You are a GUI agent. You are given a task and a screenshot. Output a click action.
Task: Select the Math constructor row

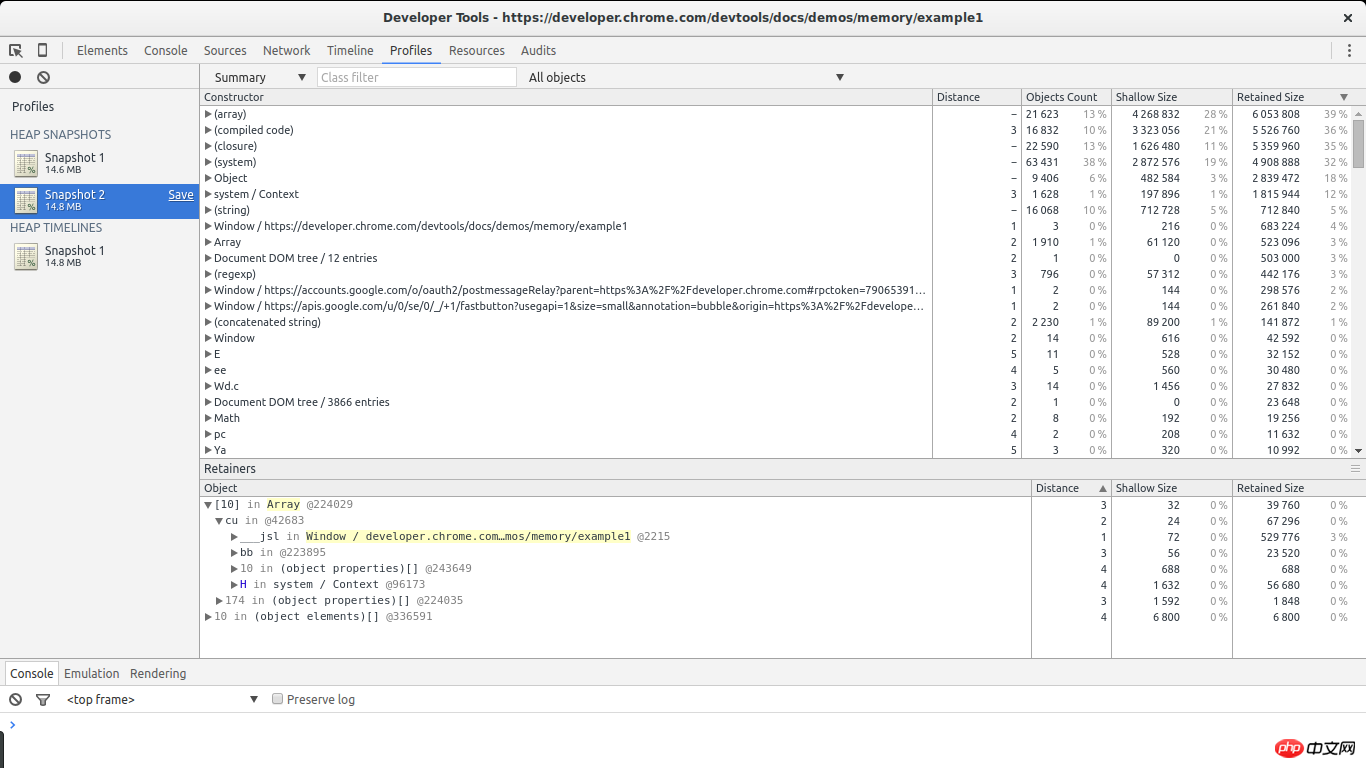tap(776, 418)
